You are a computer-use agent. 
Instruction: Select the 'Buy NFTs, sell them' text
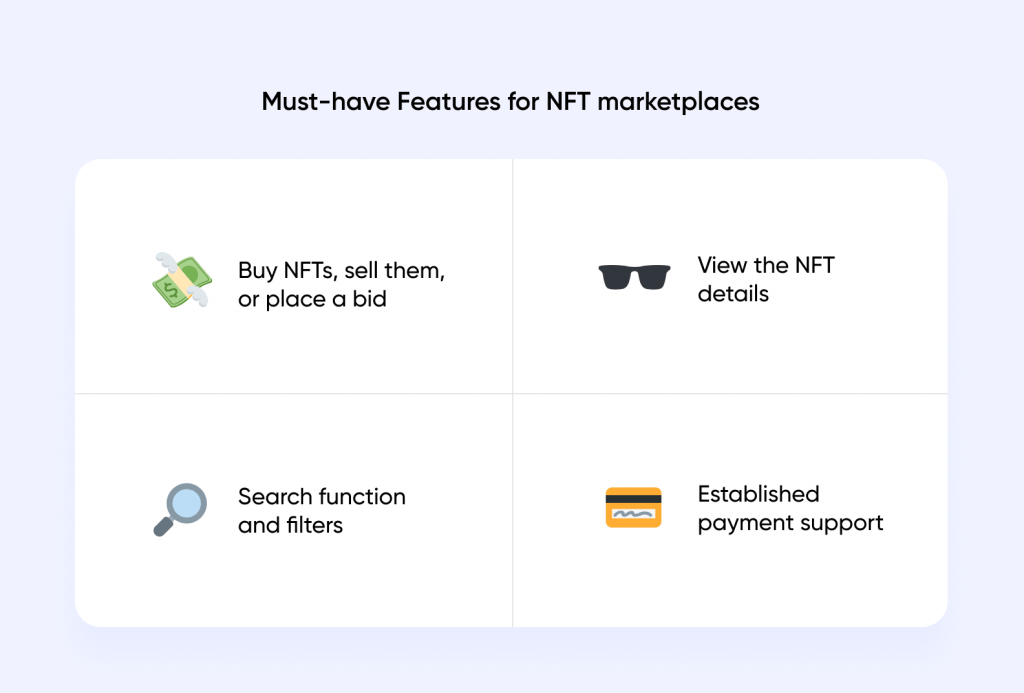coord(340,270)
